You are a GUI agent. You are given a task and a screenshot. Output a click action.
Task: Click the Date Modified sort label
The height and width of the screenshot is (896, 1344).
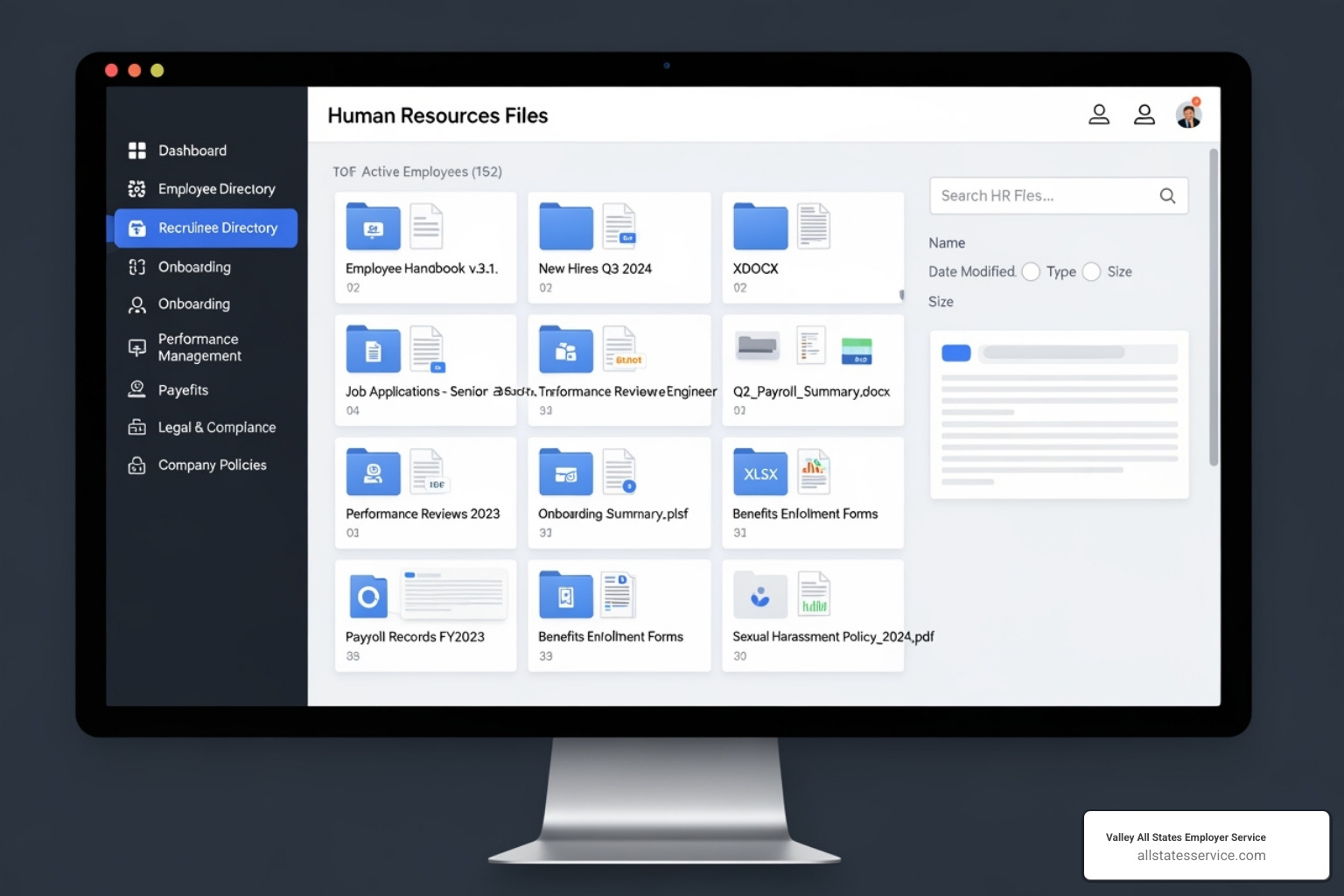[971, 272]
